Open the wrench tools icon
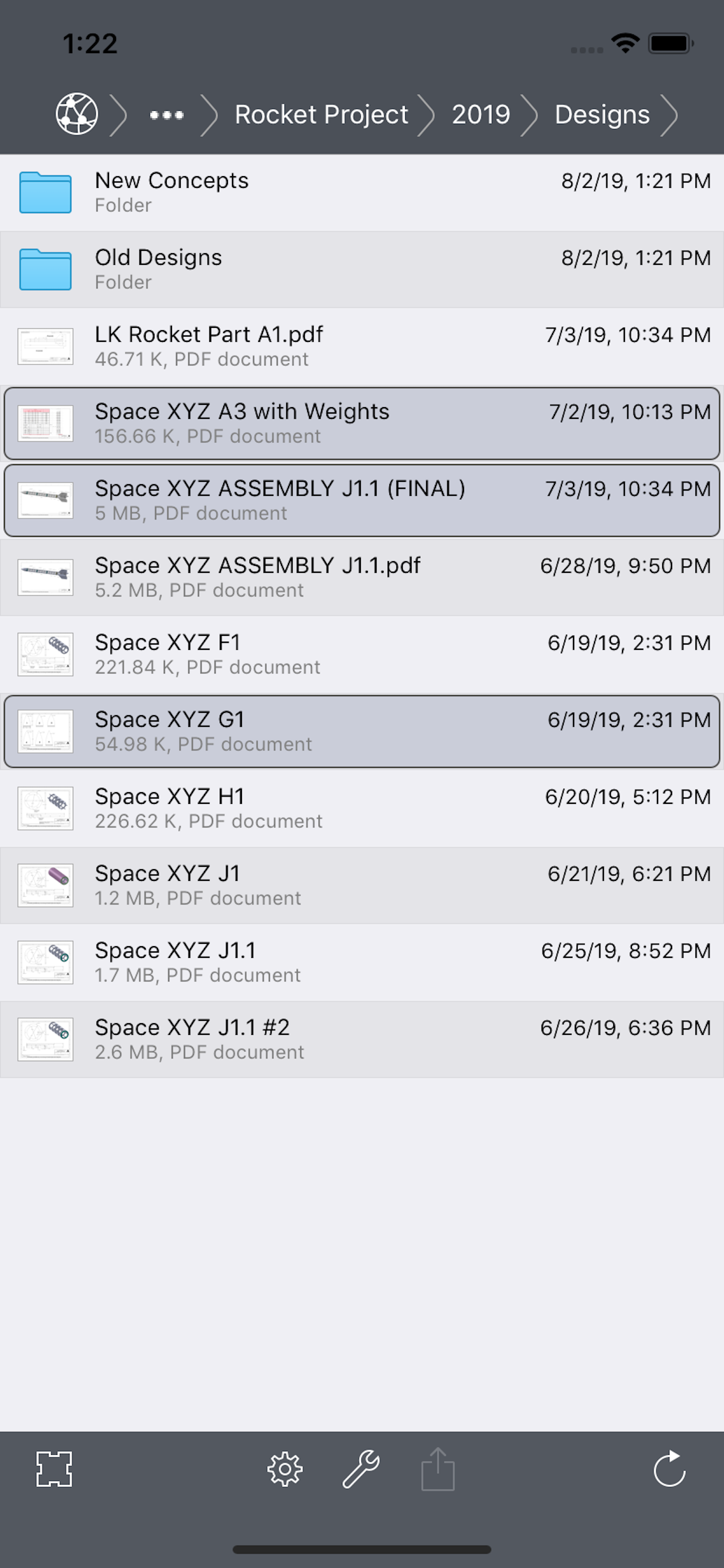724x1568 pixels. [x=361, y=1469]
